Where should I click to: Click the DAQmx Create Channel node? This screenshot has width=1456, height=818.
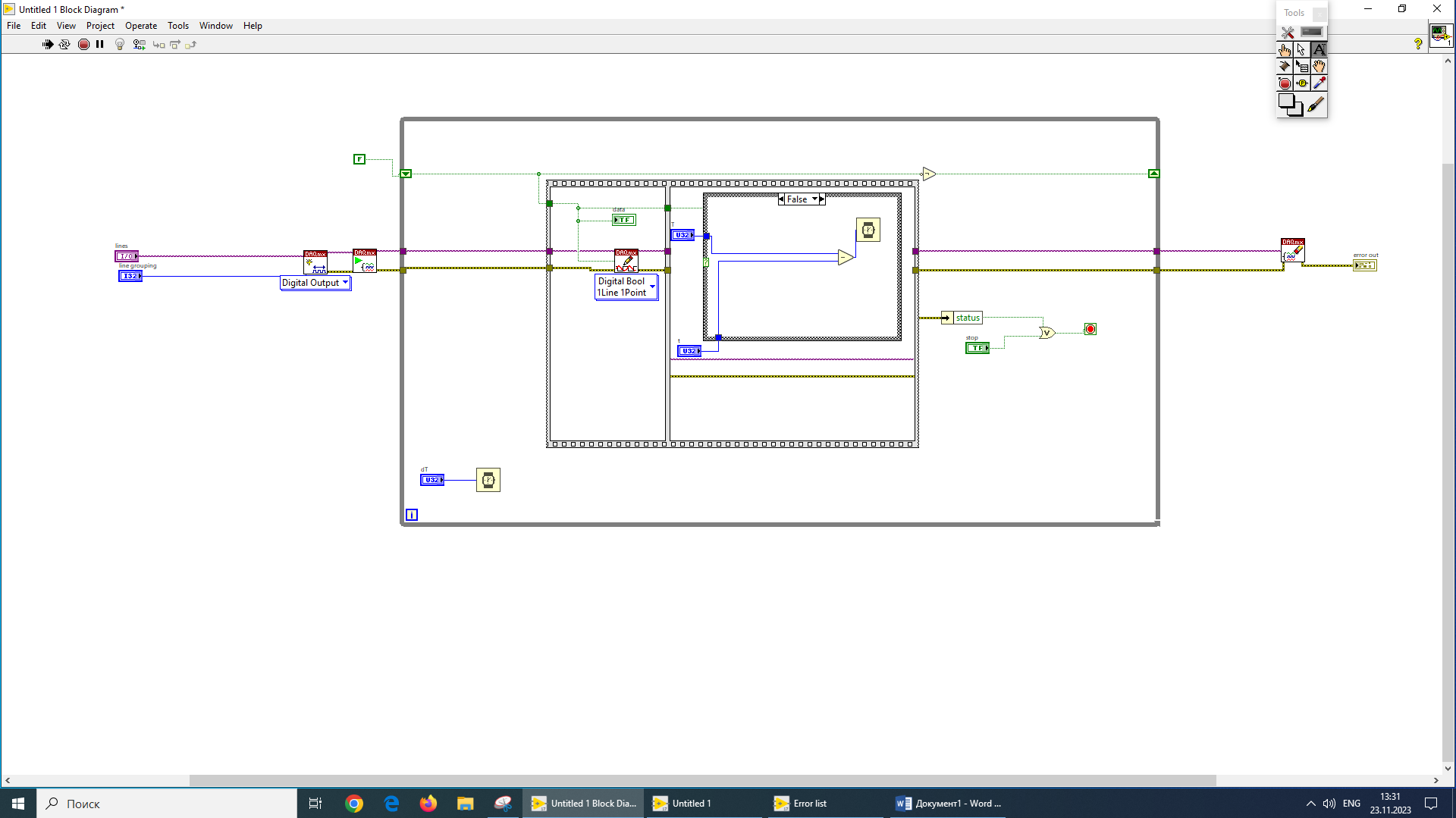tap(315, 262)
